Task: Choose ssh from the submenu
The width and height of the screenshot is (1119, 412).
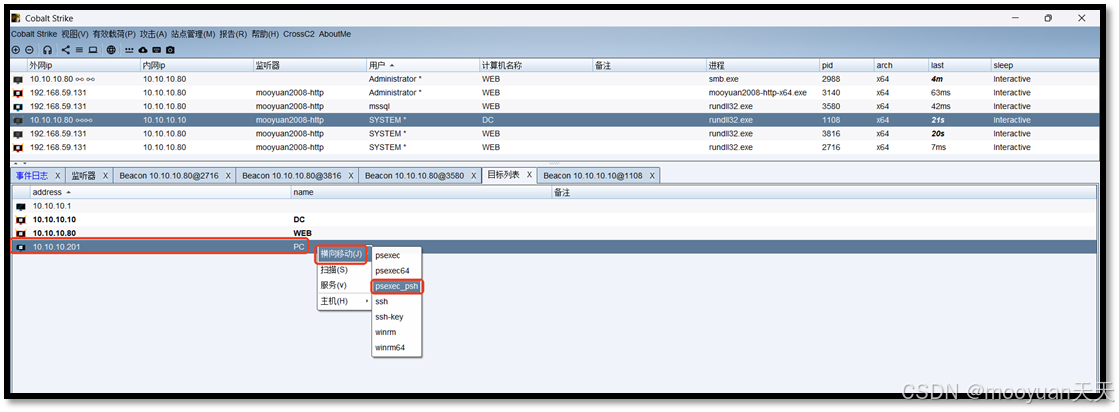Action: click(x=397, y=301)
